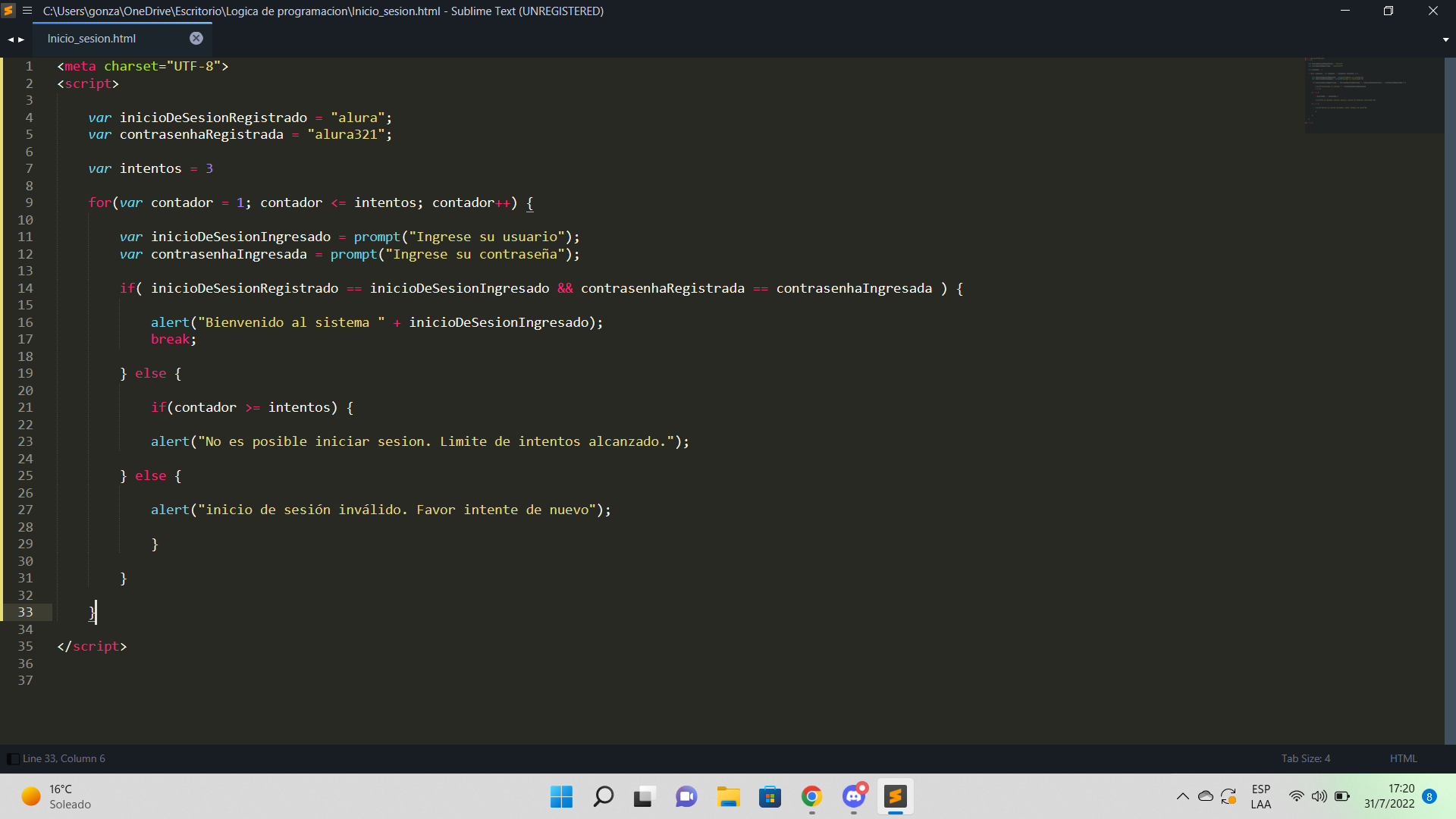Open the Windows Start menu
This screenshot has height=819, width=1456.
point(561,796)
